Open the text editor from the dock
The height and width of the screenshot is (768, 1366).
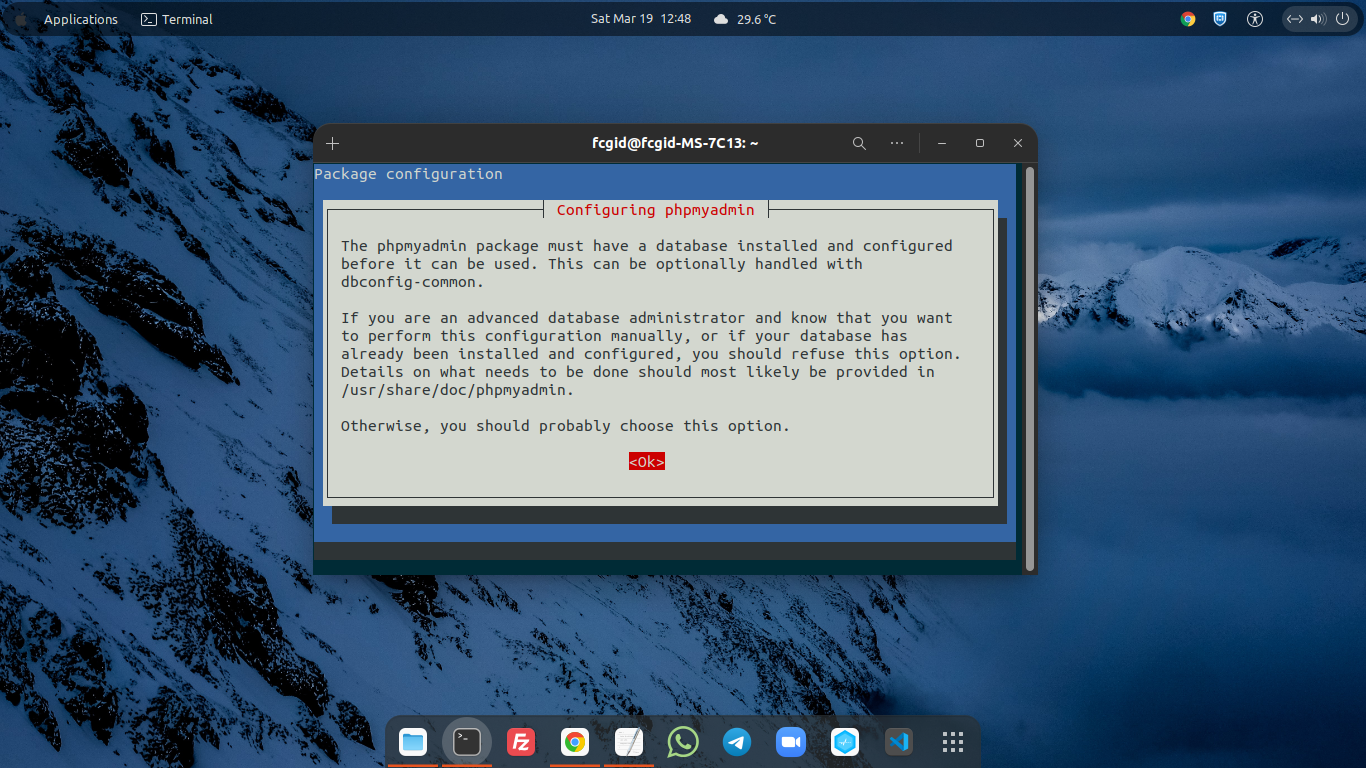pos(629,742)
